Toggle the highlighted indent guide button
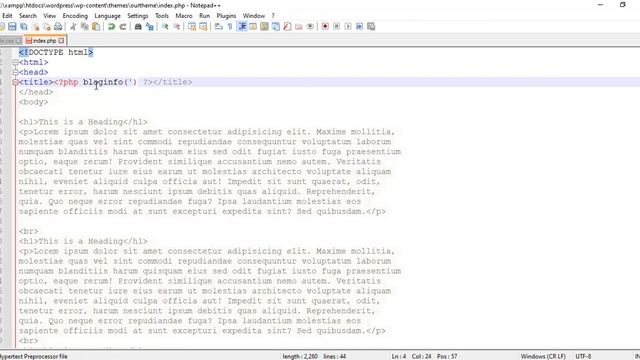 [242, 27]
